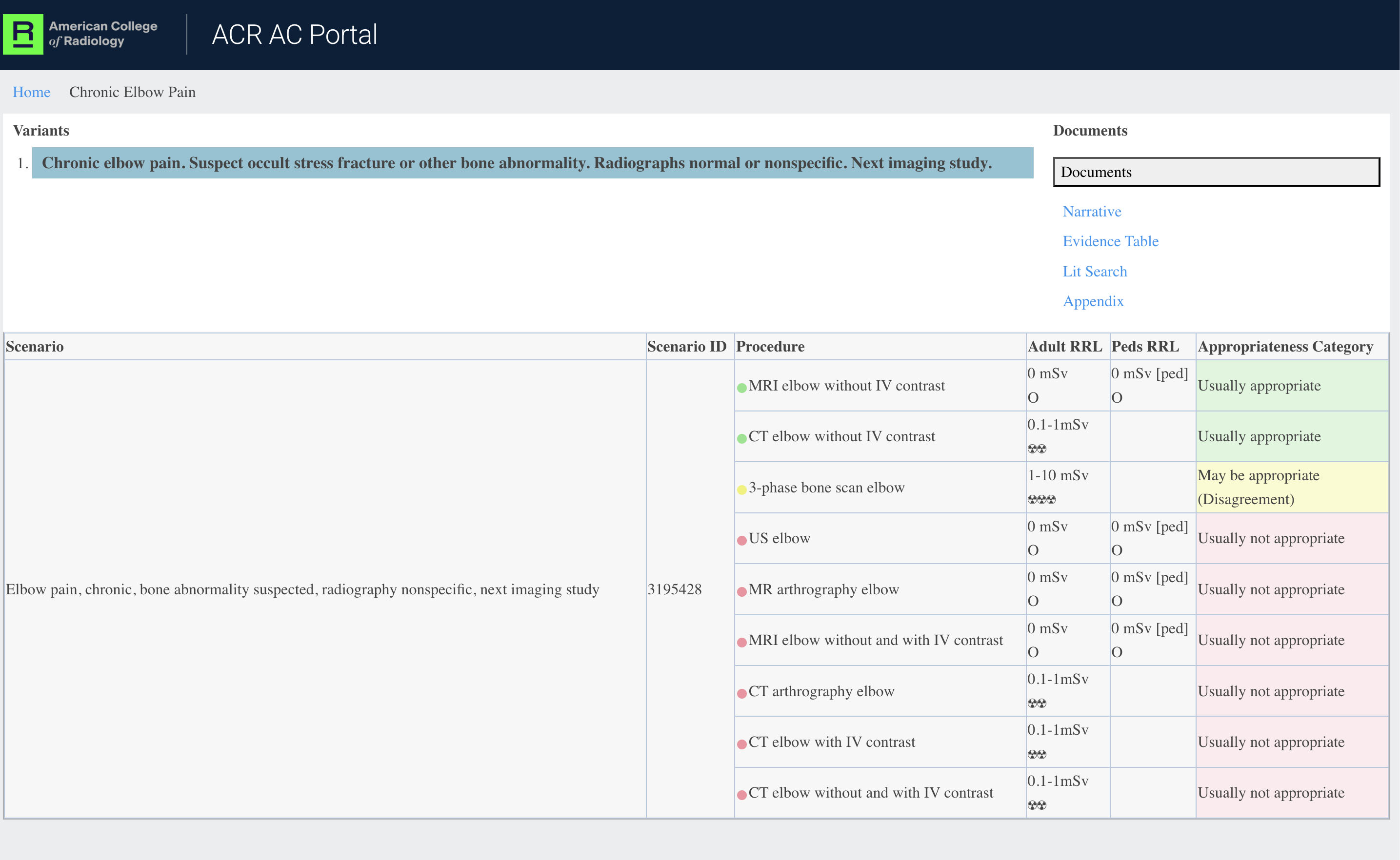Click the red dot beside CT arthrography elbow
The image size is (1400, 860).
(741, 693)
